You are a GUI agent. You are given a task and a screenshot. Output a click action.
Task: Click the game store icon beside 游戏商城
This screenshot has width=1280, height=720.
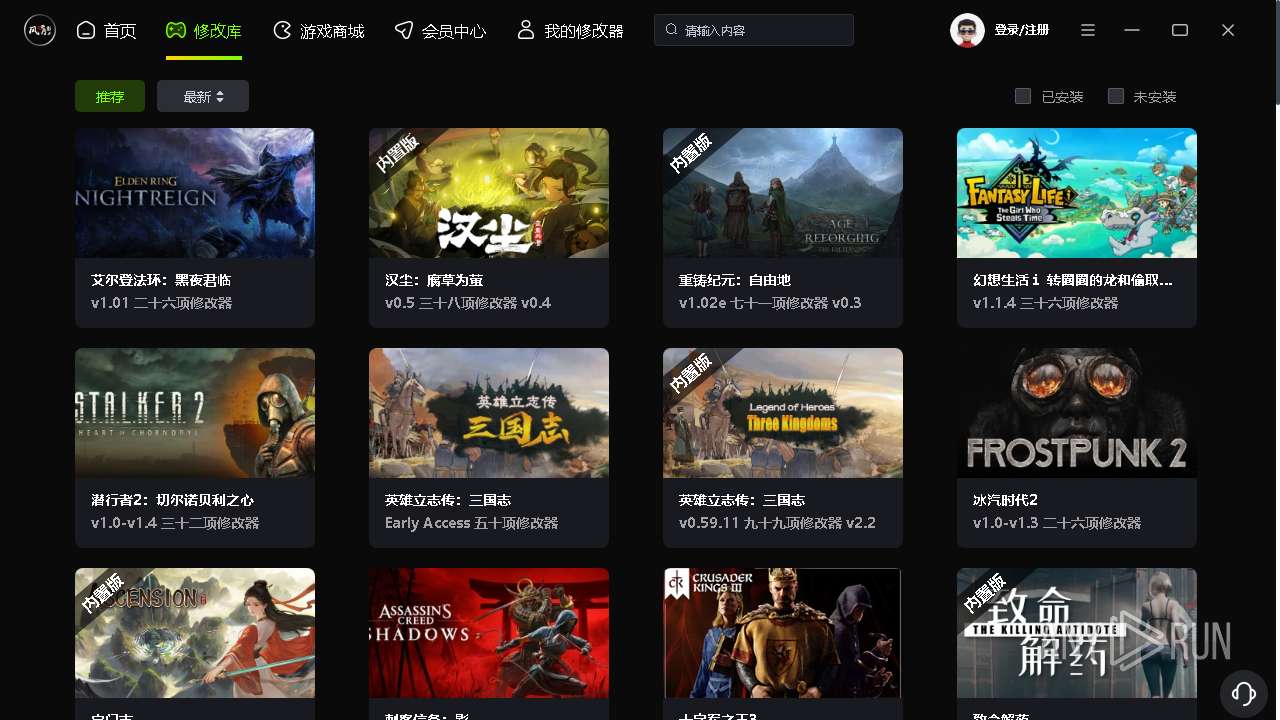(282, 30)
